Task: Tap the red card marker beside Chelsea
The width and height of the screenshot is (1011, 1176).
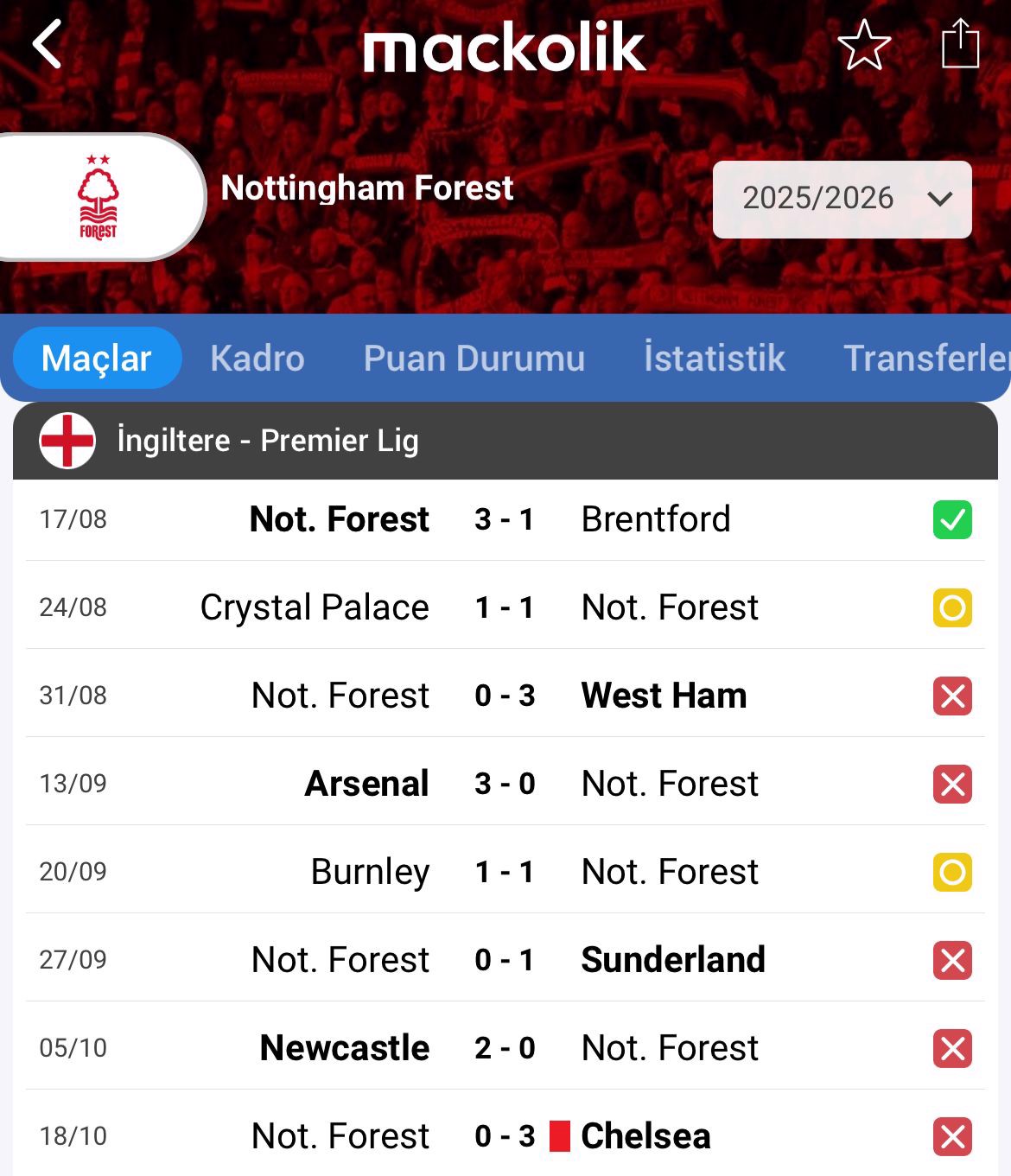Action: [560, 1136]
